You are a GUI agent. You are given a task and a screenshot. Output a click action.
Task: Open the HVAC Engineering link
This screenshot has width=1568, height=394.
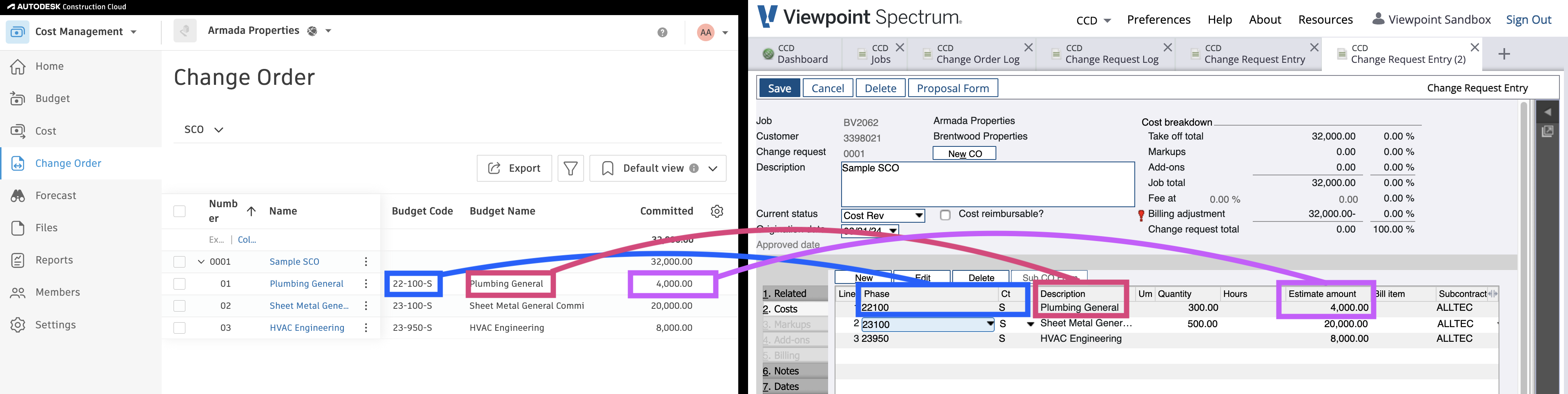tap(307, 328)
